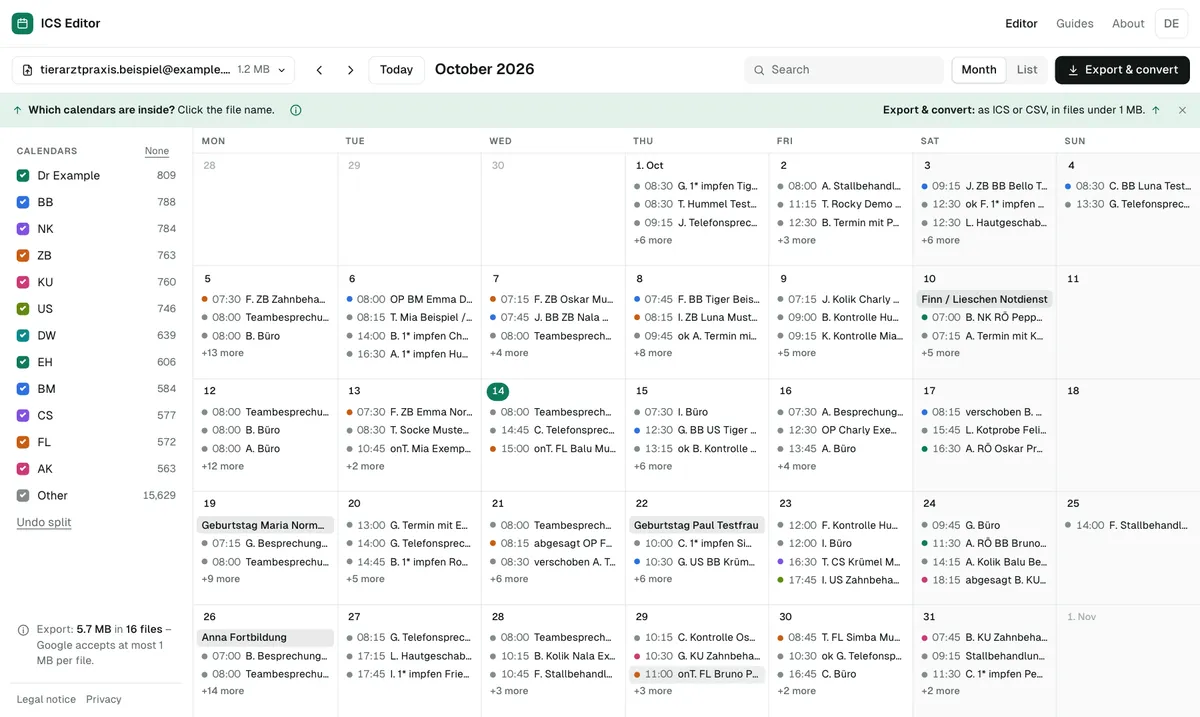
Task: Switch to Month view
Action: [x=979, y=70]
